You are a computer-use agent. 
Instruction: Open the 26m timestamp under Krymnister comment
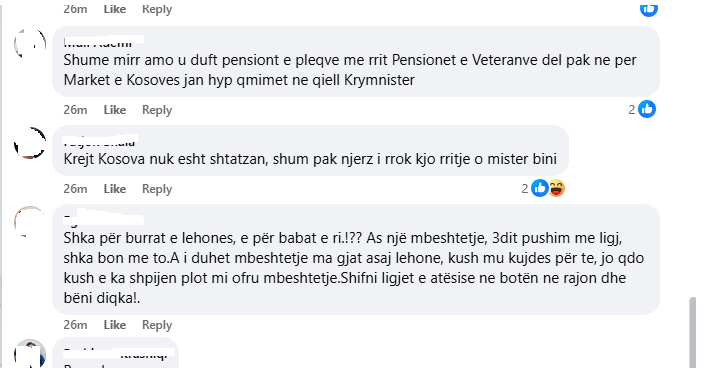click(75, 110)
